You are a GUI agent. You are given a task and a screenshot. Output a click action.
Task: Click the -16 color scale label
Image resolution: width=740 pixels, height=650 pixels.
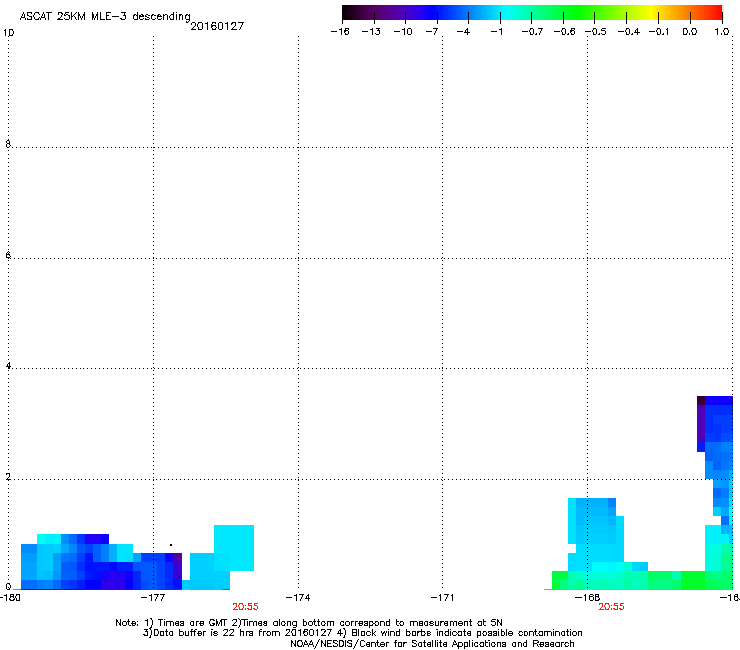click(340, 32)
